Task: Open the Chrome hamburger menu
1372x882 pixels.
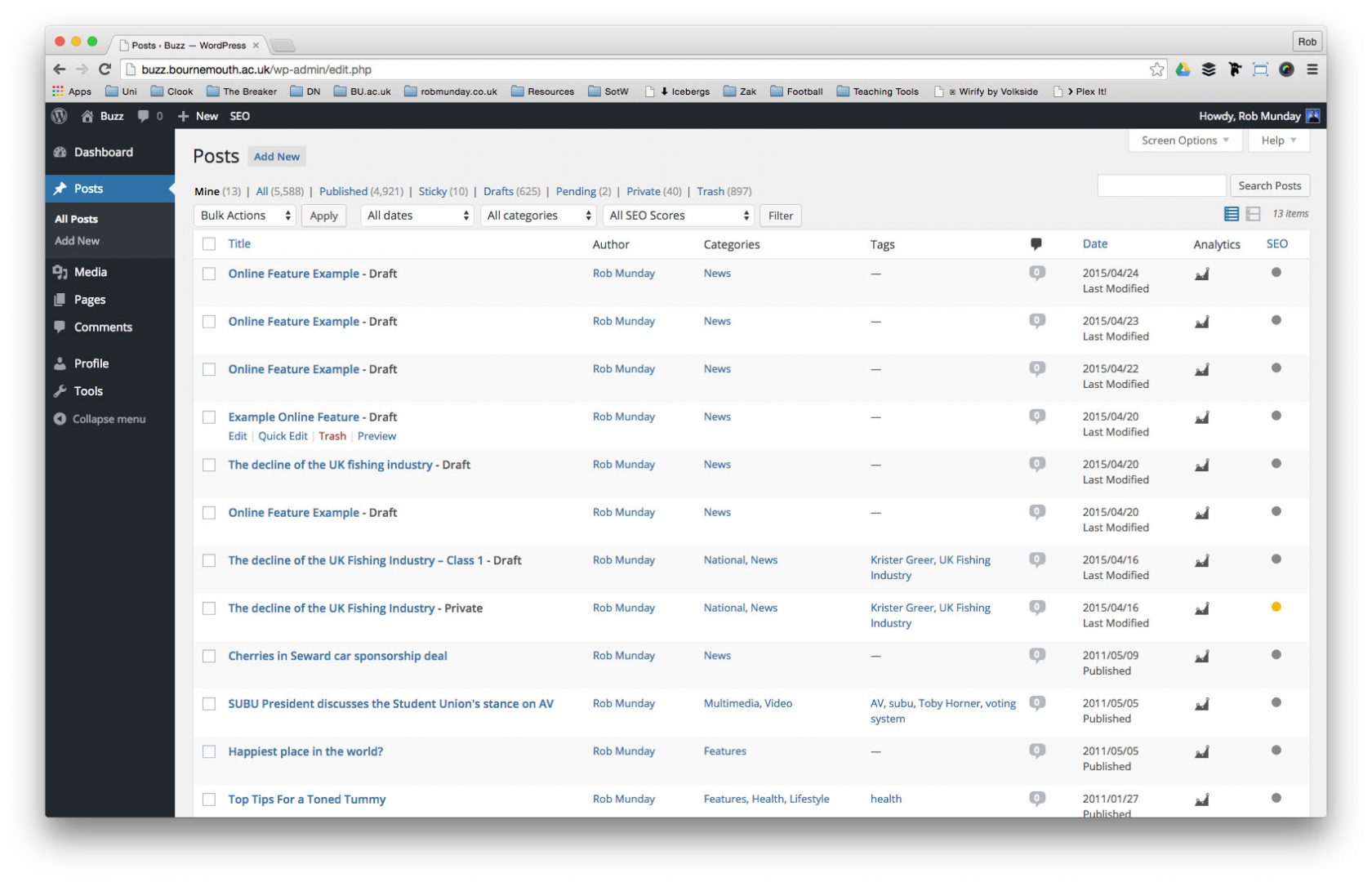Action: coord(1312,69)
